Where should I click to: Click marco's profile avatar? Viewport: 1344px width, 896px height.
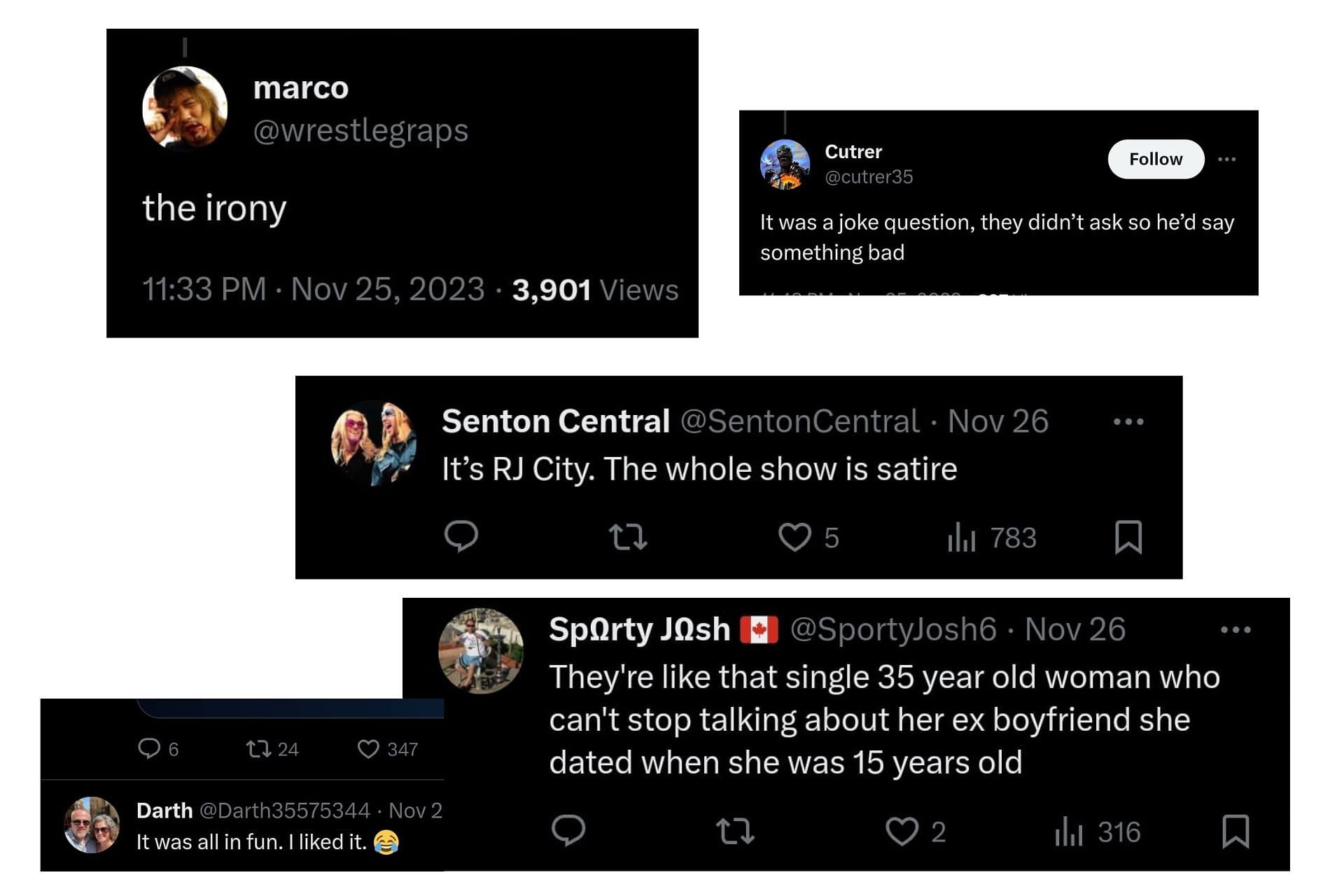185,108
